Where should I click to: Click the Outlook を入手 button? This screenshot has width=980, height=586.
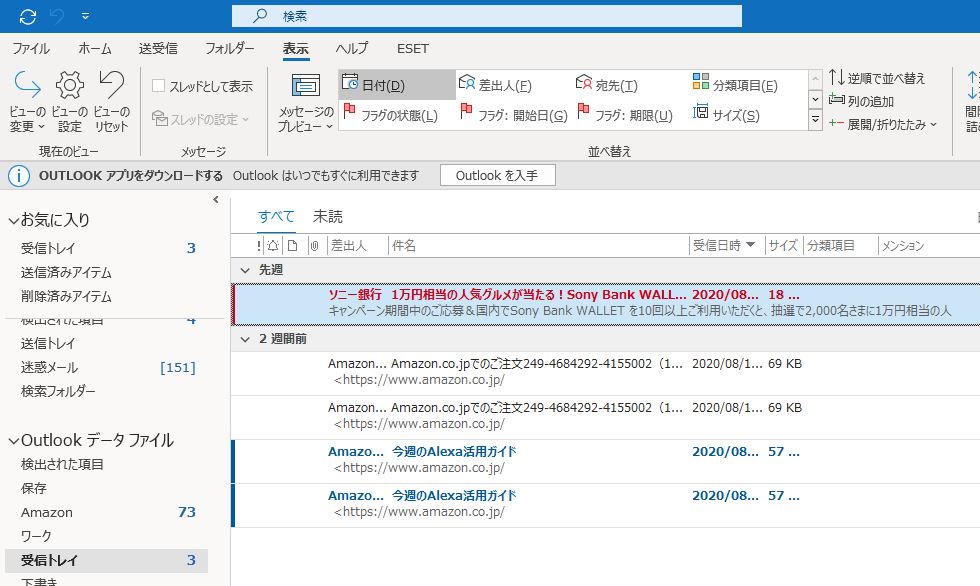(x=498, y=176)
